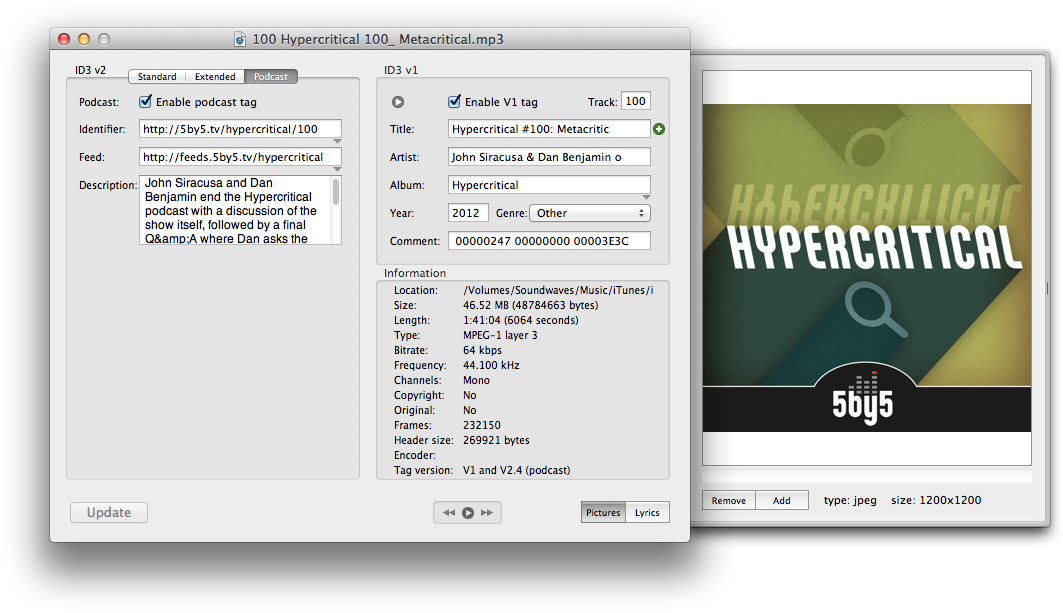Click the MP3 document icon in title bar
The height and width of the screenshot is (613, 1063).
point(240,39)
